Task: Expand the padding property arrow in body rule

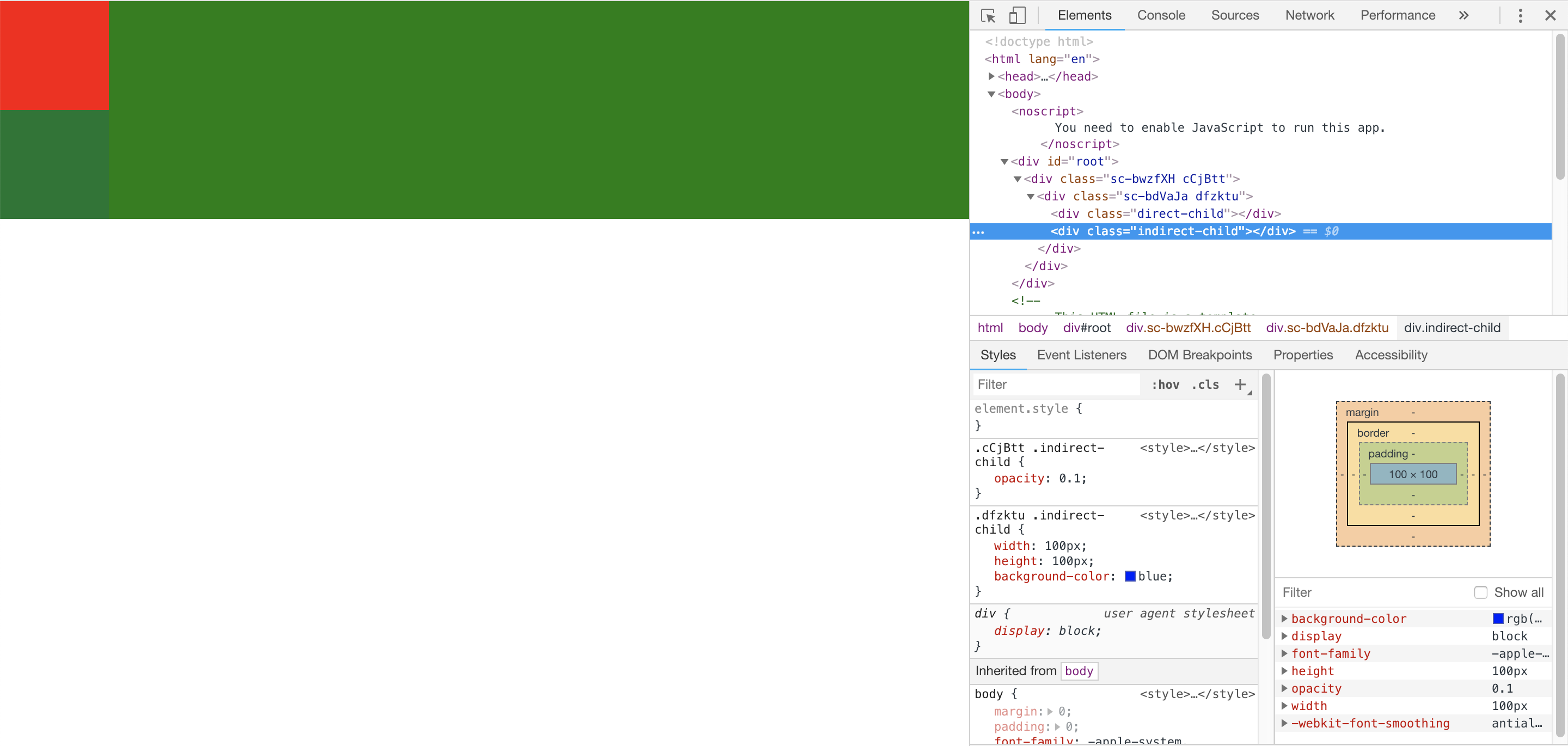Action: coord(1058,726)
